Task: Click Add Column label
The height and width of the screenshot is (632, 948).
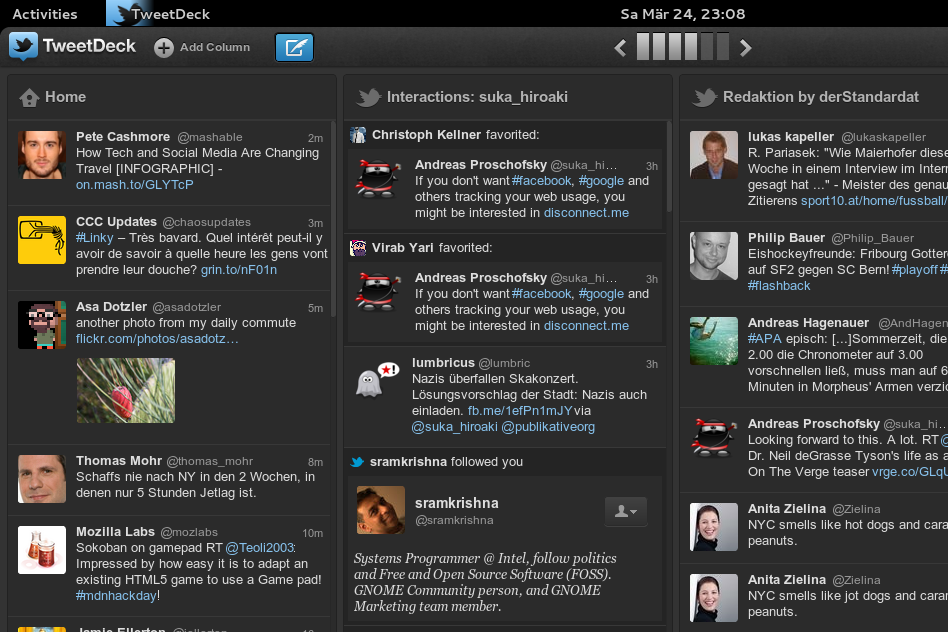Action: [215, 47]
